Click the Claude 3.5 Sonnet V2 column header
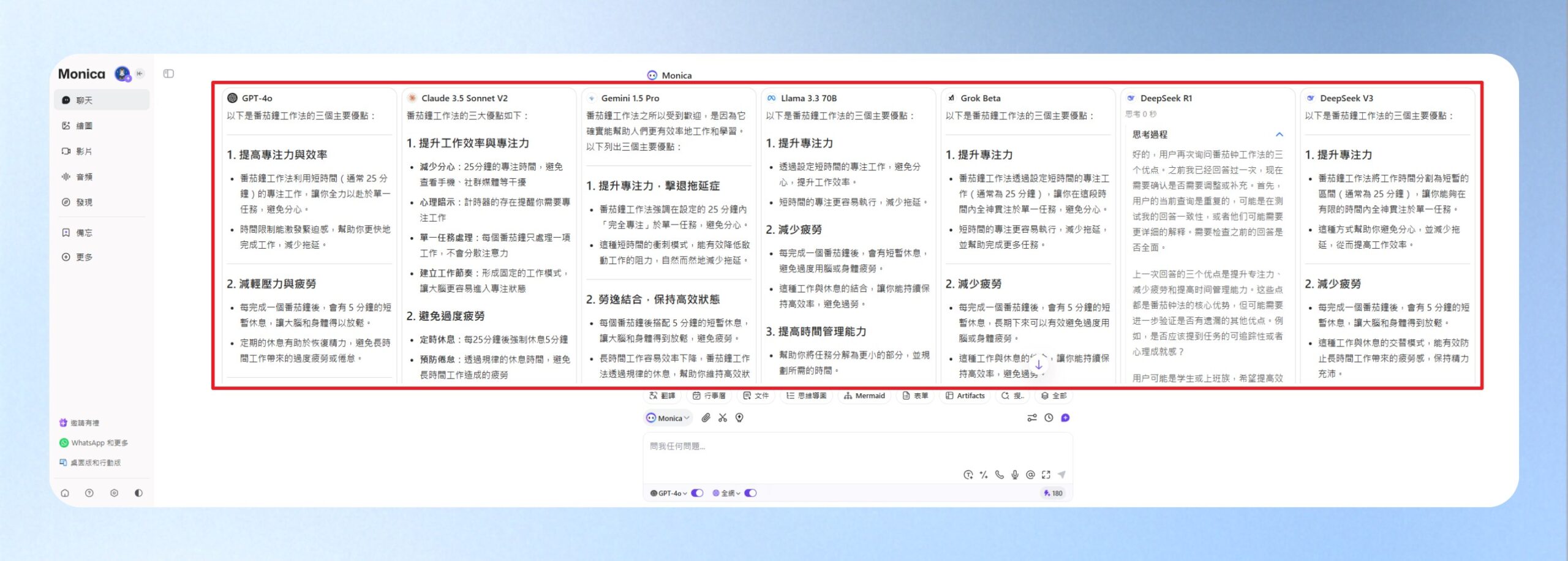Screen dimensions: 1568x561 pyautogui.click(x=458, y=98)
